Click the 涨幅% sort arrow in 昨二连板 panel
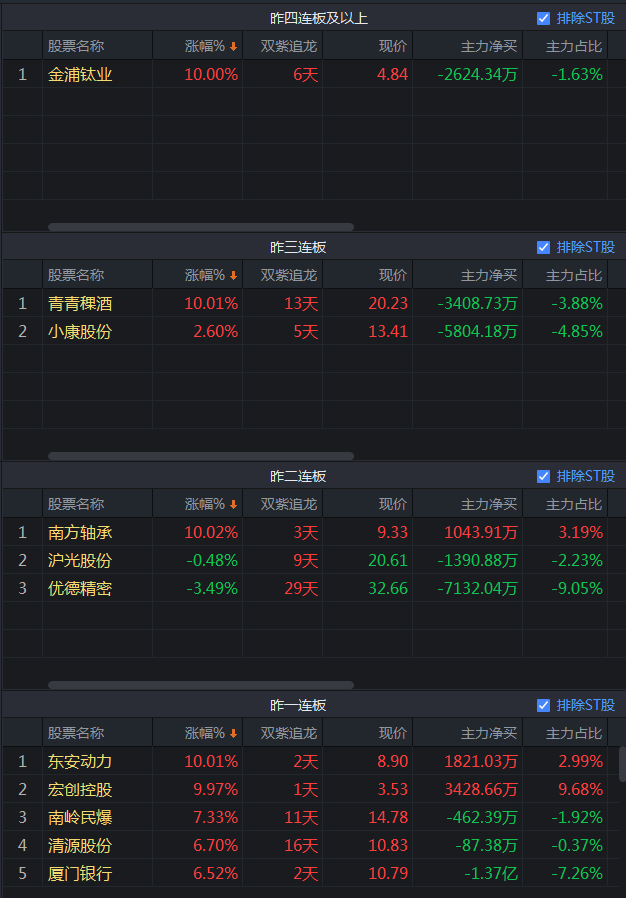 point(234,504)
